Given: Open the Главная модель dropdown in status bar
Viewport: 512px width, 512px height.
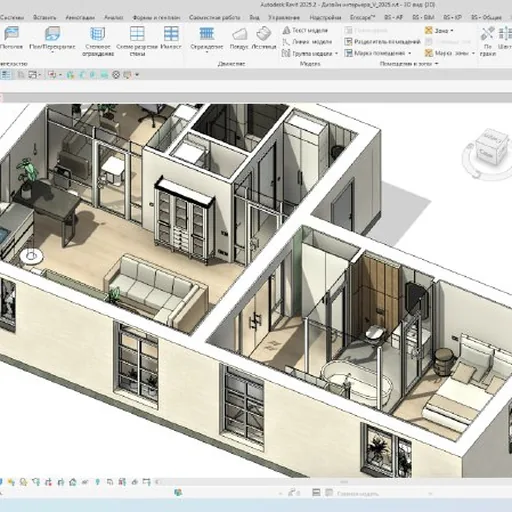Looking at the screenshot, I should point(430,493).
